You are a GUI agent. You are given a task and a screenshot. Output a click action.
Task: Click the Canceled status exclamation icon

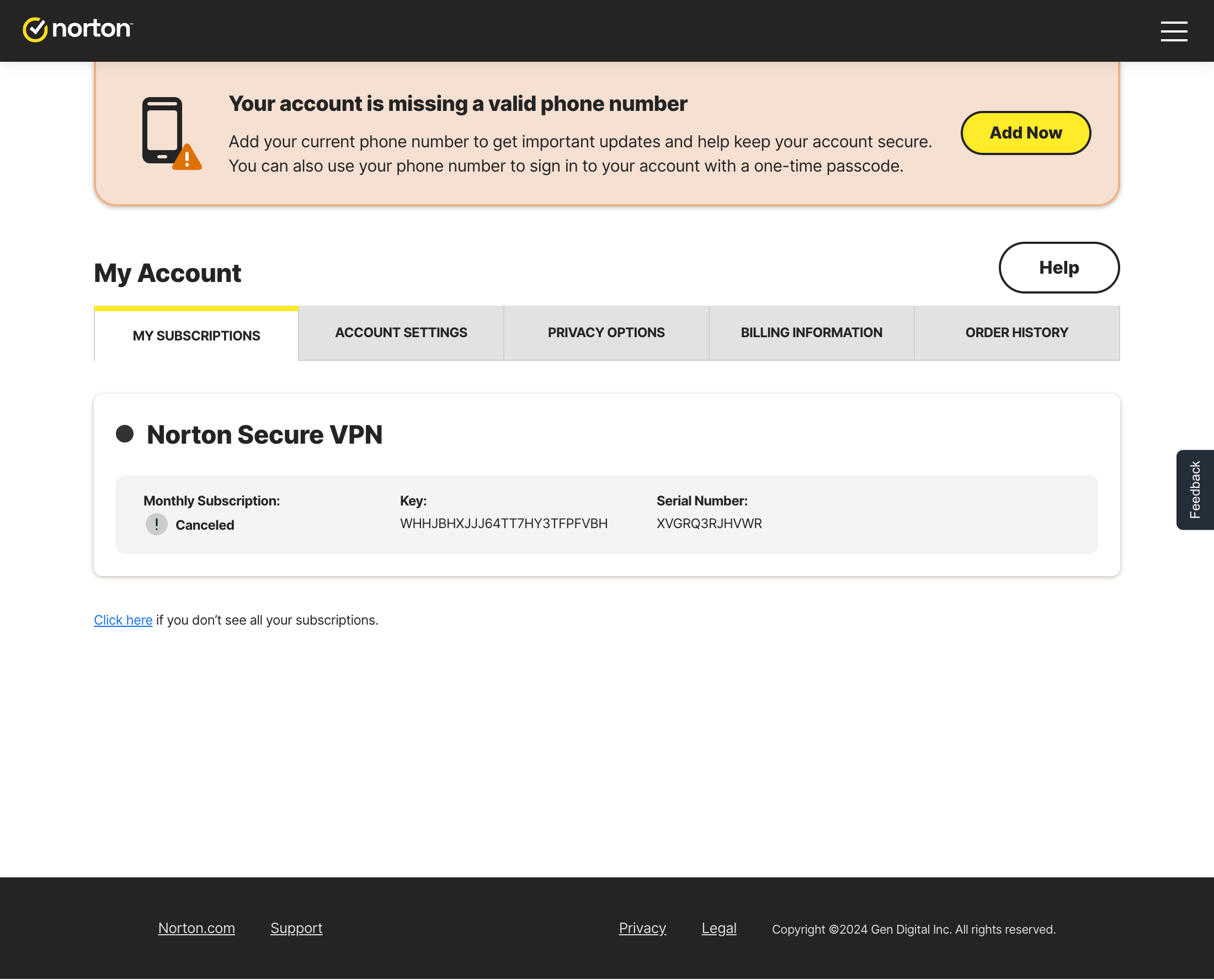tap(156, 524)
